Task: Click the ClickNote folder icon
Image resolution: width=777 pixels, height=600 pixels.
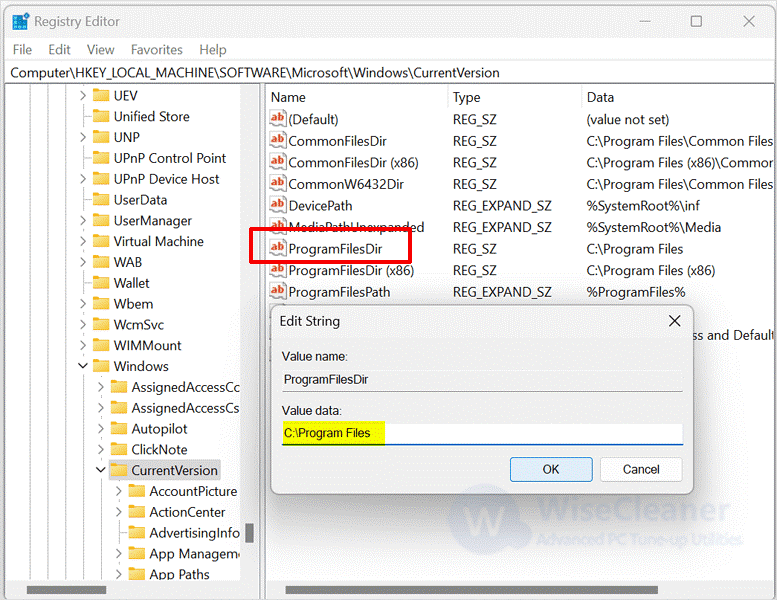Action: click(x=119, y=449)
